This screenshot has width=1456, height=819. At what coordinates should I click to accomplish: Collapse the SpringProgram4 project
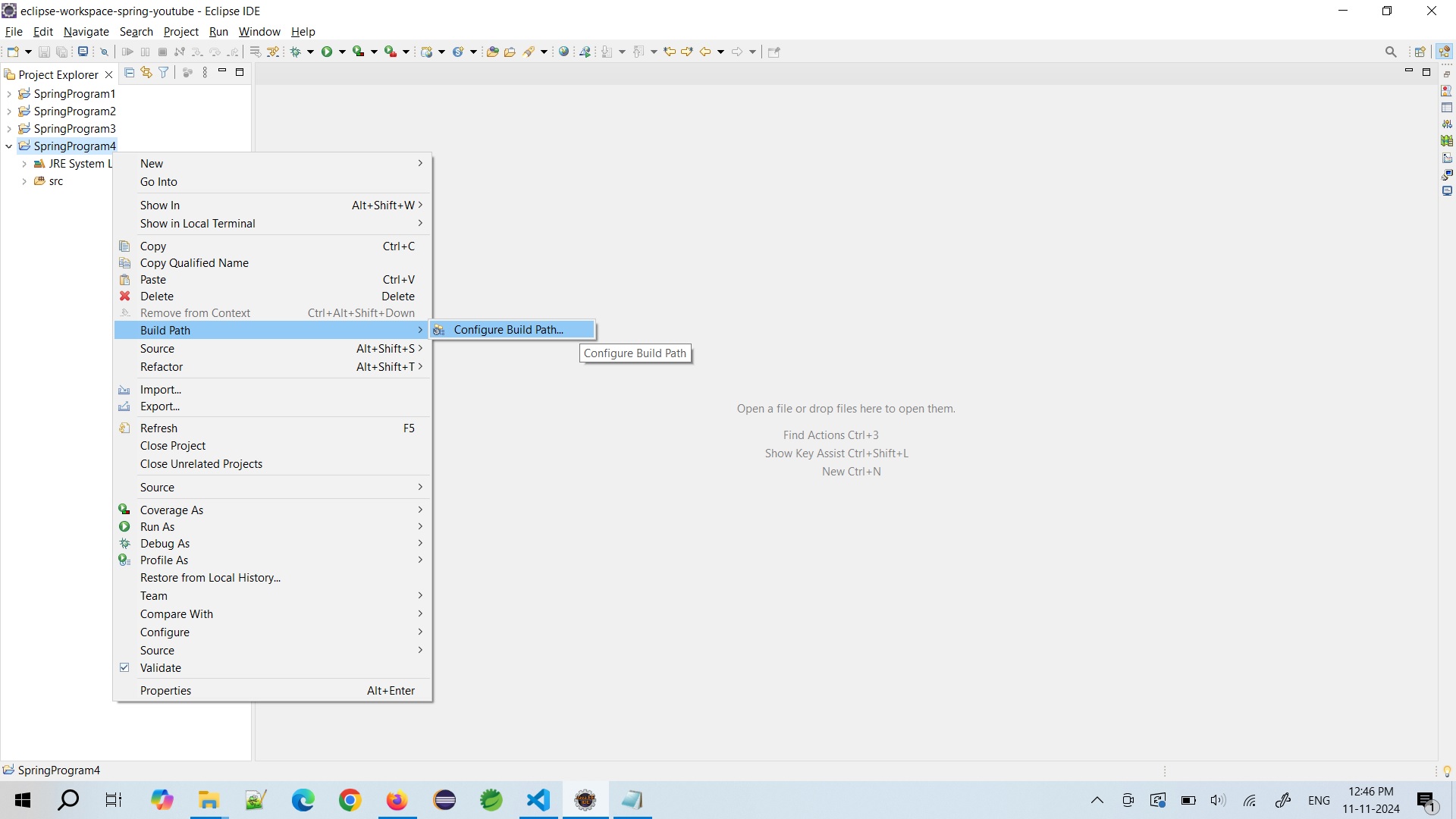(9, 146)
